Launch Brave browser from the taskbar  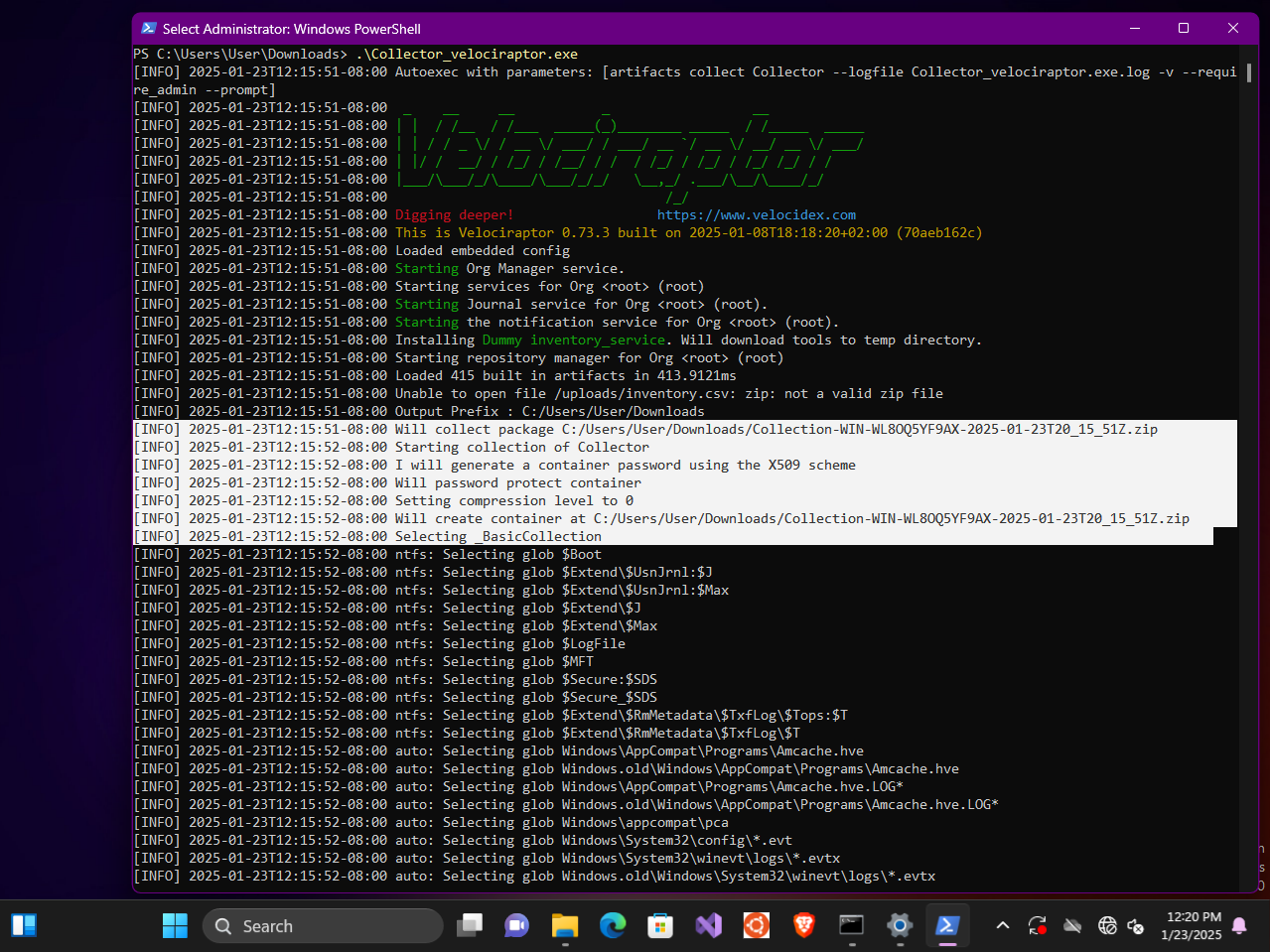803,925
